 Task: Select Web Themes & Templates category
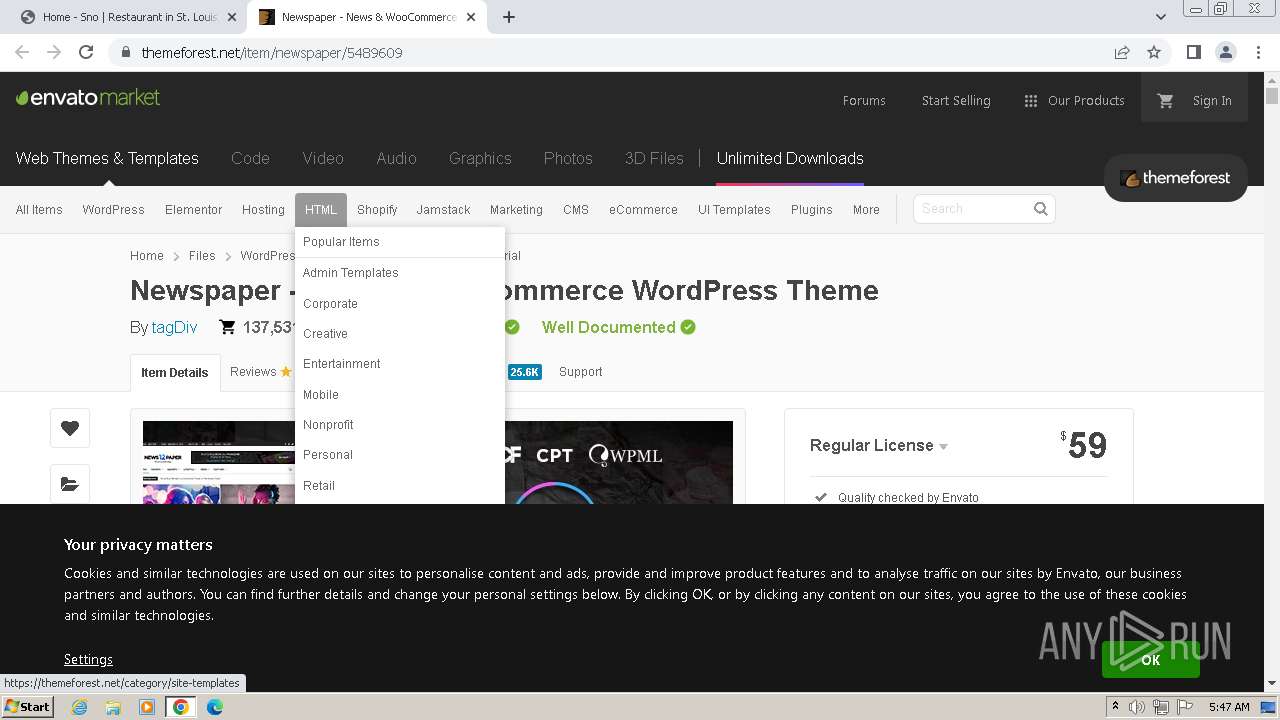pyautogui.click(x=107, y=158)
